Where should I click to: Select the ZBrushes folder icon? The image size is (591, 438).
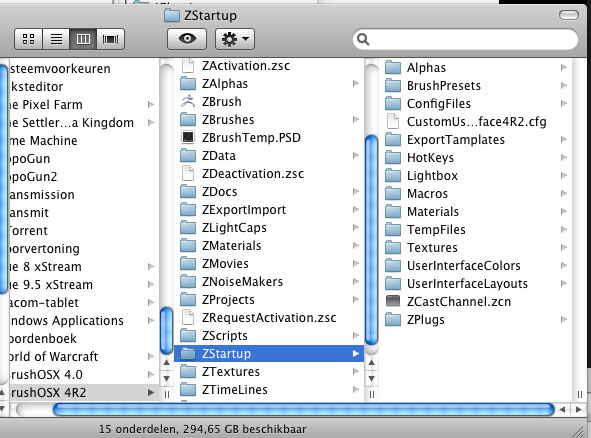(188, 119)
